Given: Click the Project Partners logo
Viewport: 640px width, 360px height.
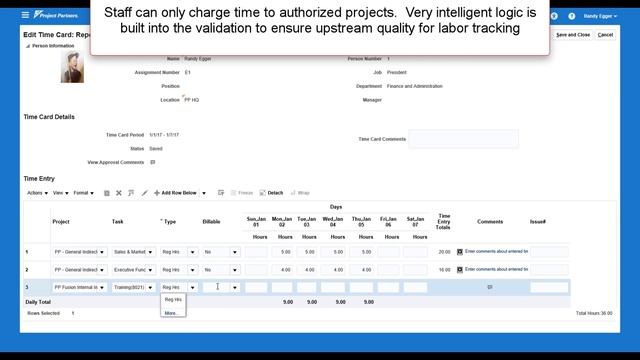Looking at the screenshot, I should (x=56, y=15).
